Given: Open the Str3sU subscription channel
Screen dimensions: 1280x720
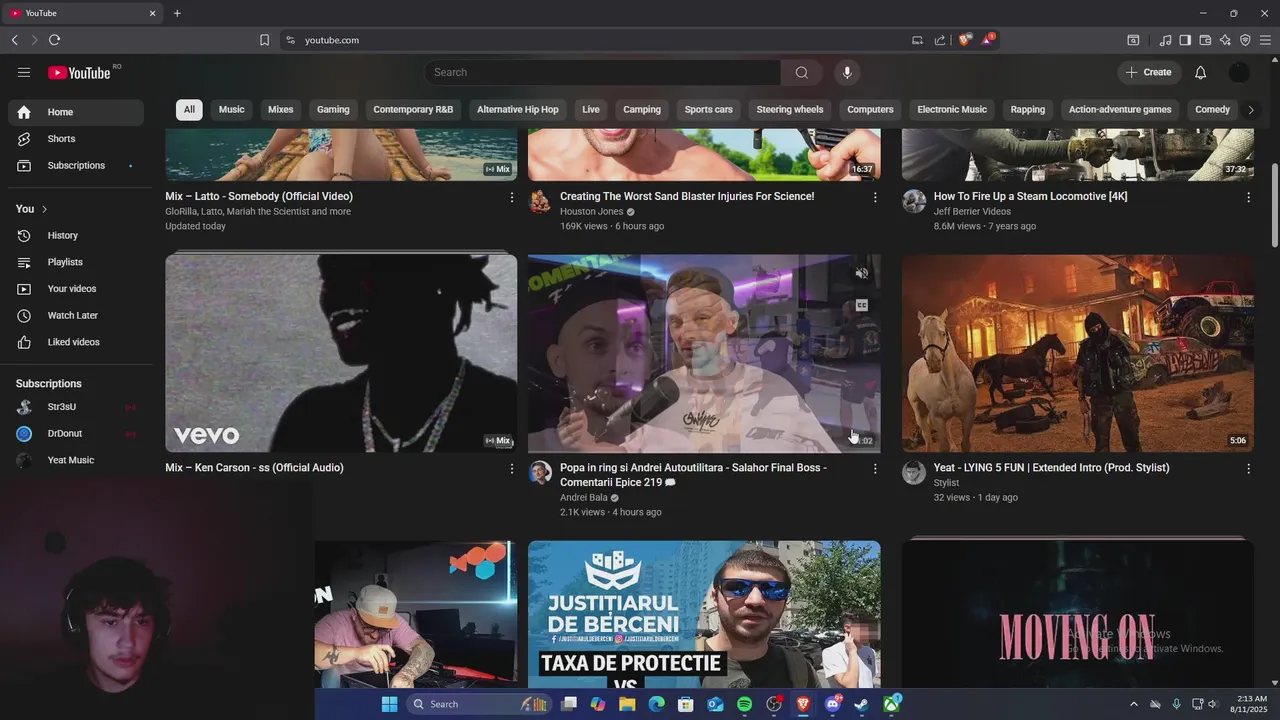Looking at the screenshot, I should click(76, 407).
